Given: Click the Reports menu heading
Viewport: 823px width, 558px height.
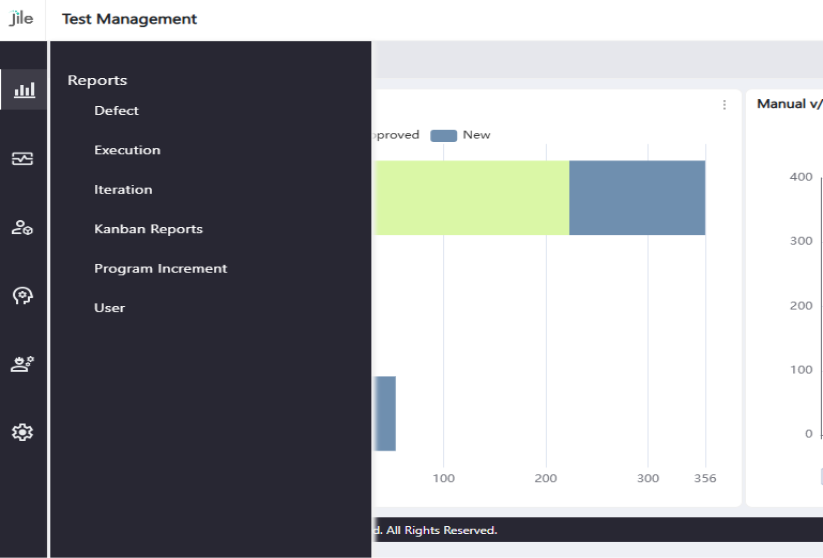Looking at the screenshot, I should click(97, 80).
